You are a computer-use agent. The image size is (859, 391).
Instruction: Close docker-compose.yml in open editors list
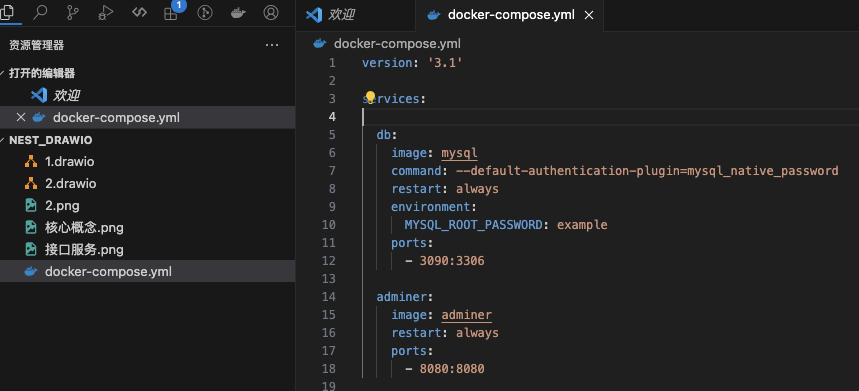tap(21, 117)
